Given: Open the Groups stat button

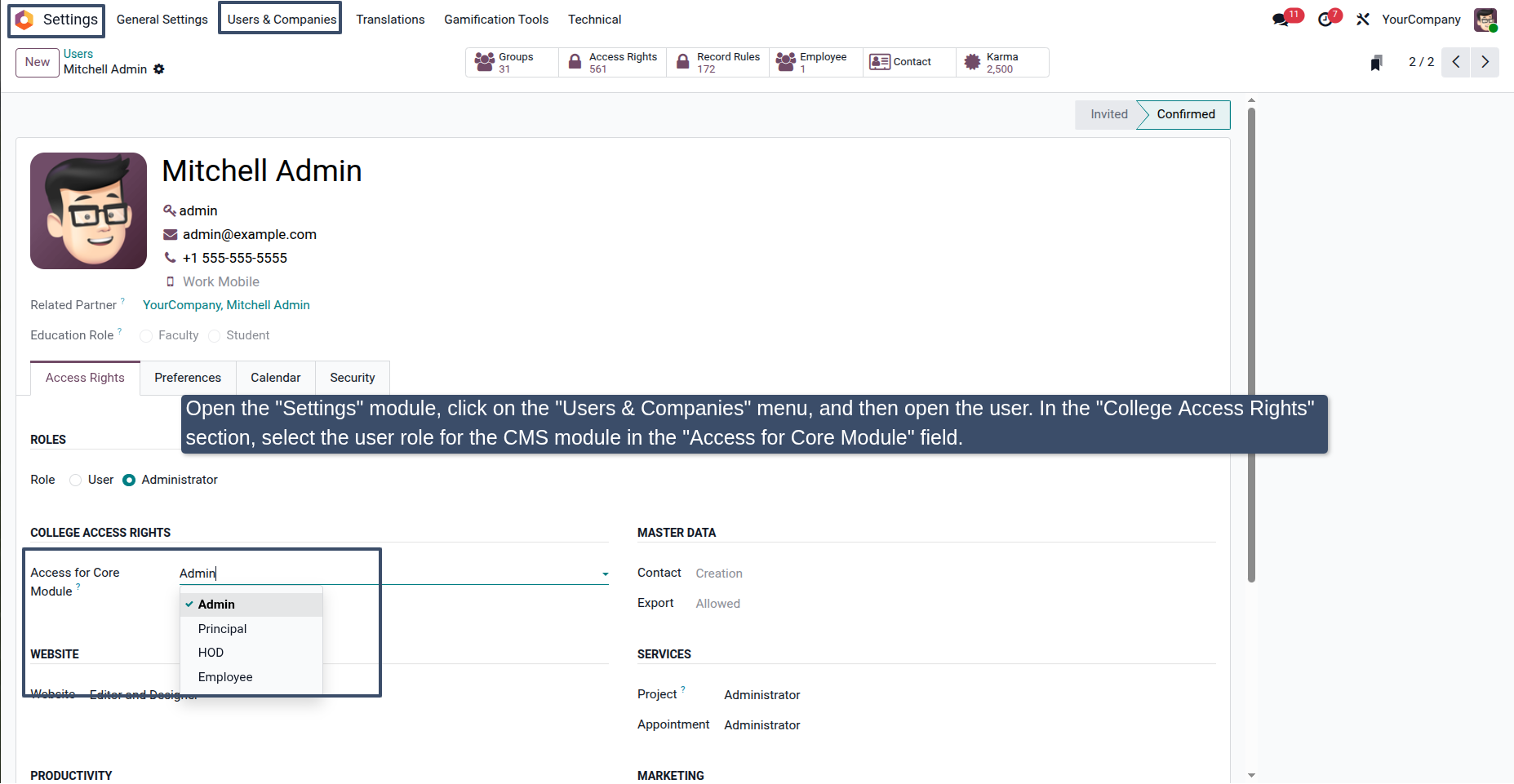Looking at the screenshot, I should pyautogui.click(x=512, y=63).
